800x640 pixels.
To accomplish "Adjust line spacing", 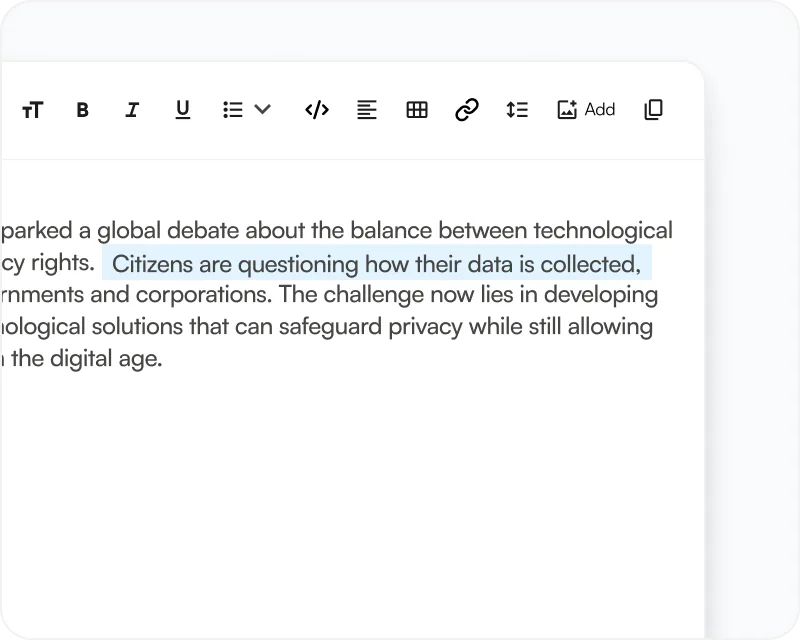I will tap(517, 110).
